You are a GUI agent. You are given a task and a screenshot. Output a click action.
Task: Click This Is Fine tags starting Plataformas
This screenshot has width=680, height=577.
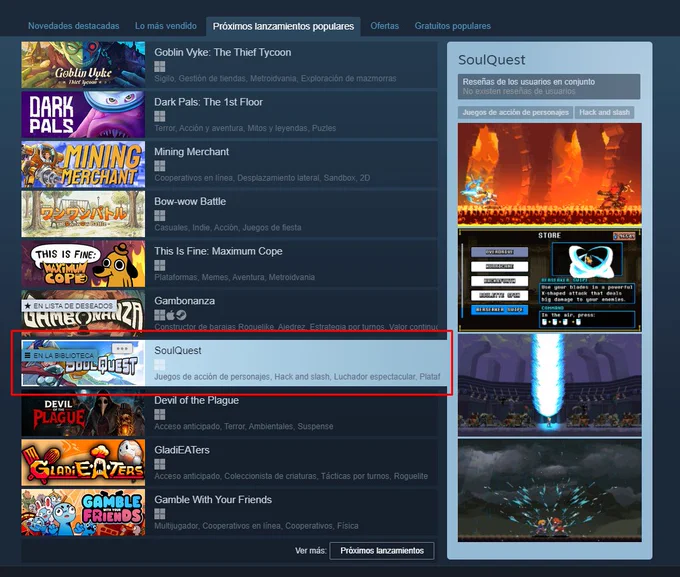235,277
